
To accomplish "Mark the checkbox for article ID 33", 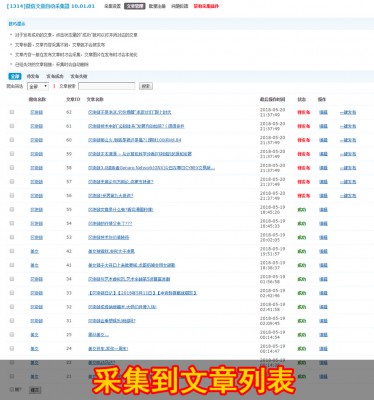I will pyautogui.click(x=12, y=293).
